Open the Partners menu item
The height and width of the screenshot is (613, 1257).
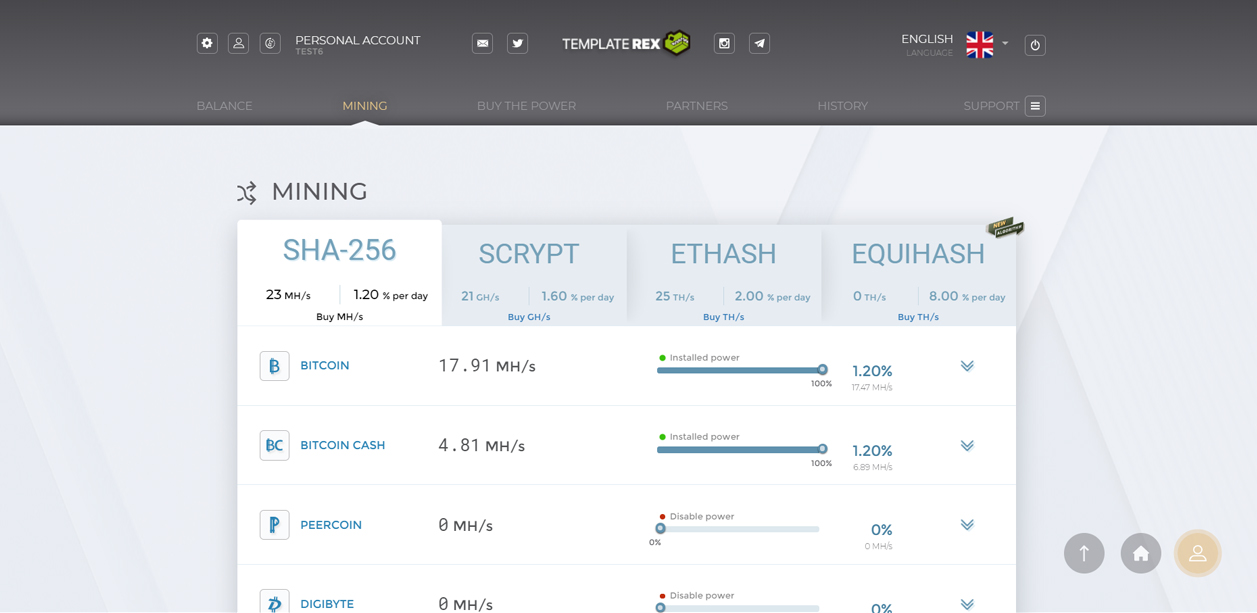[697, 106]
